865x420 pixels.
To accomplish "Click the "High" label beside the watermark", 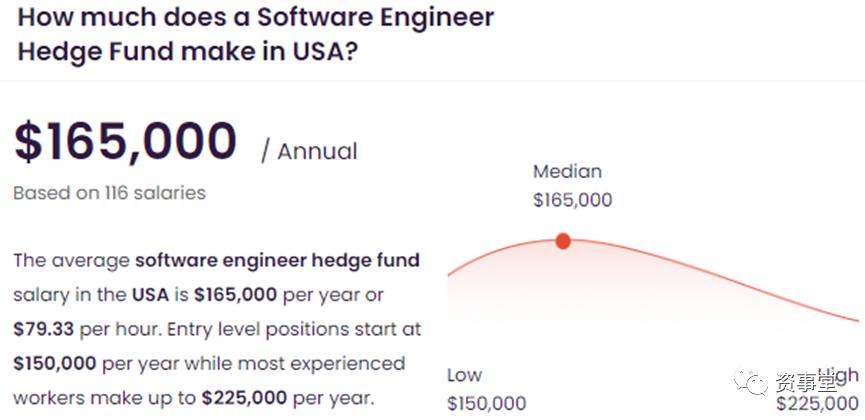I will (x=844, y=375).
